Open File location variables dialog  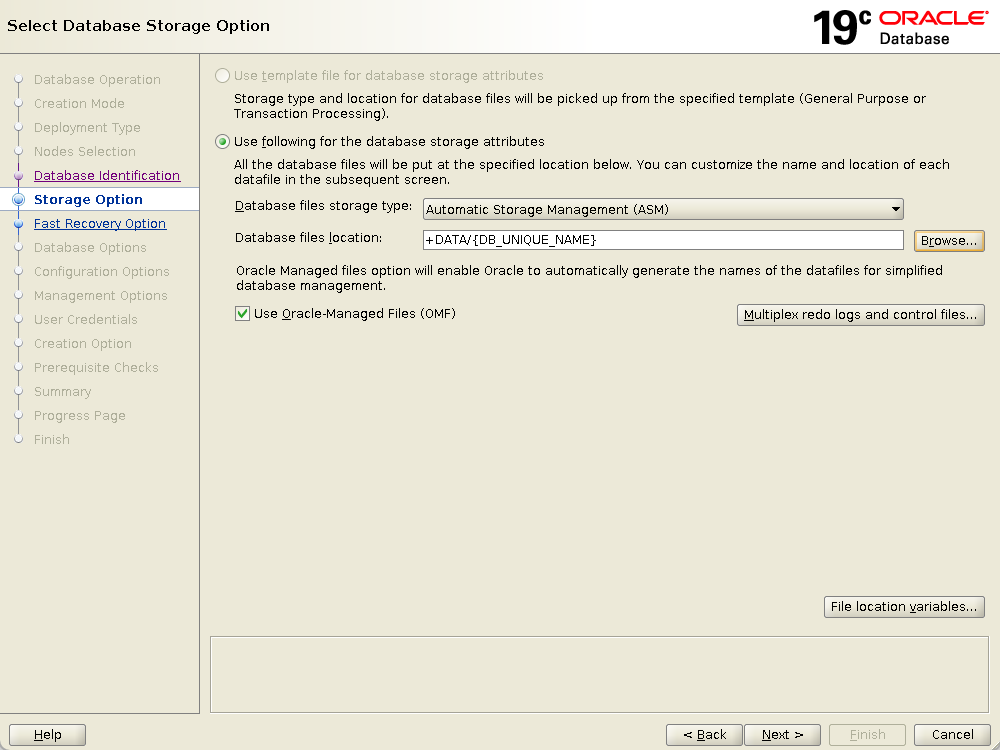(x=903, y=607)
